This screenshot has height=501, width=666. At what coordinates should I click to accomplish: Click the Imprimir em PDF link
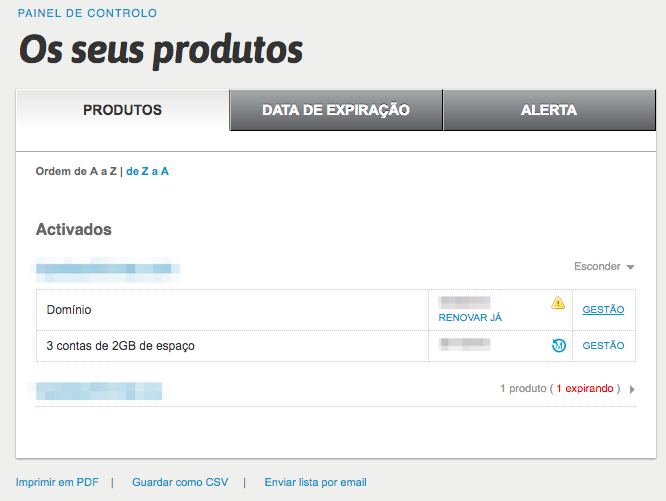coord(57,482)
